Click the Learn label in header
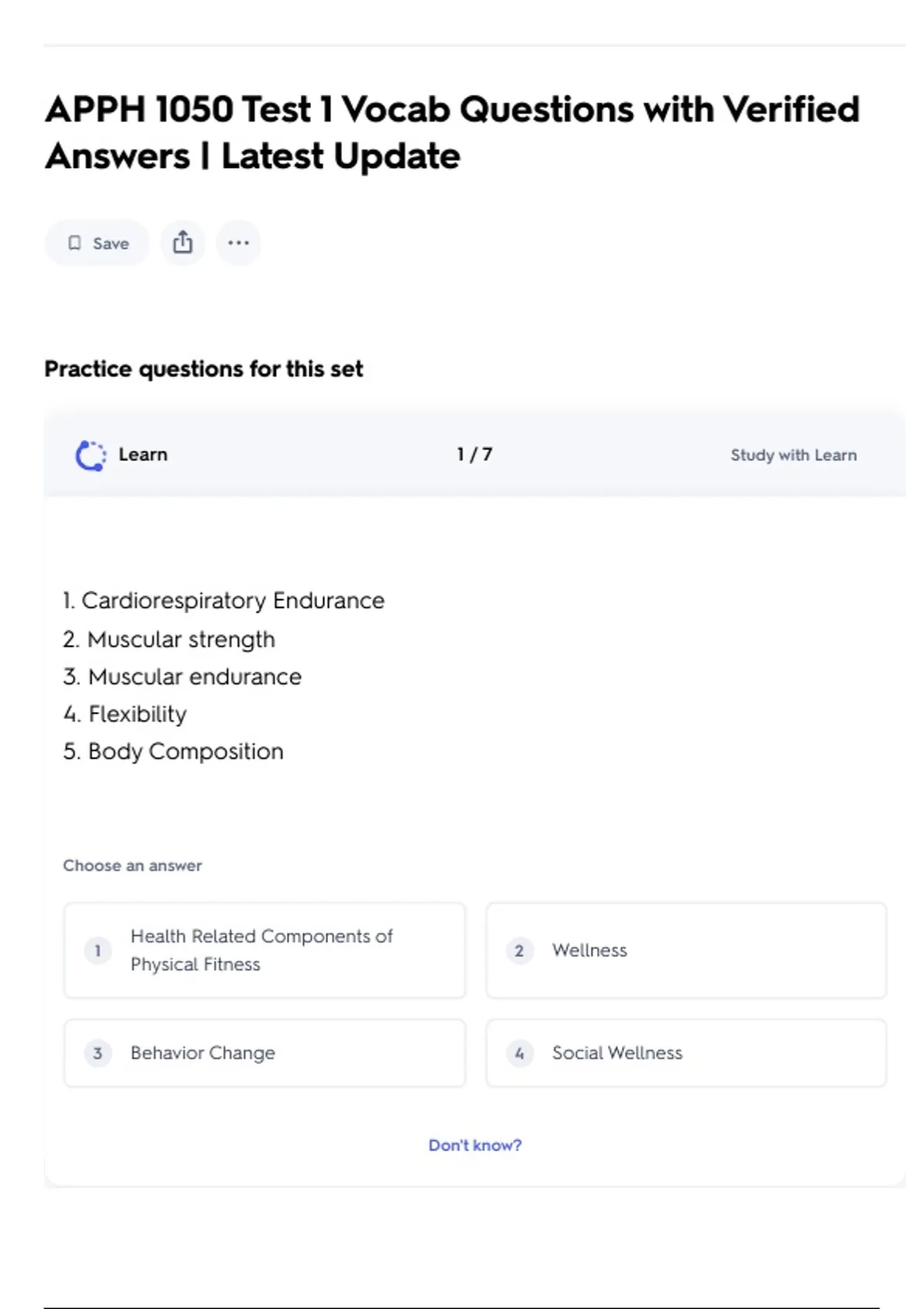Screen dimensions: 924x1309 [x=142, y=454]
